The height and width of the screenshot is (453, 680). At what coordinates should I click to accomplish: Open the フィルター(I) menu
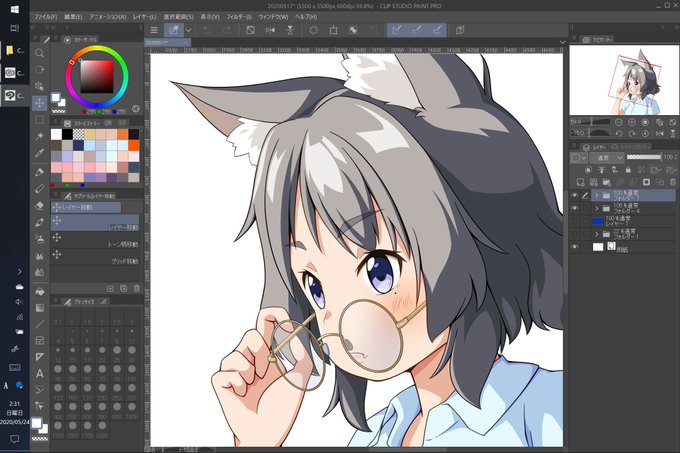click(x=239, y=17)
